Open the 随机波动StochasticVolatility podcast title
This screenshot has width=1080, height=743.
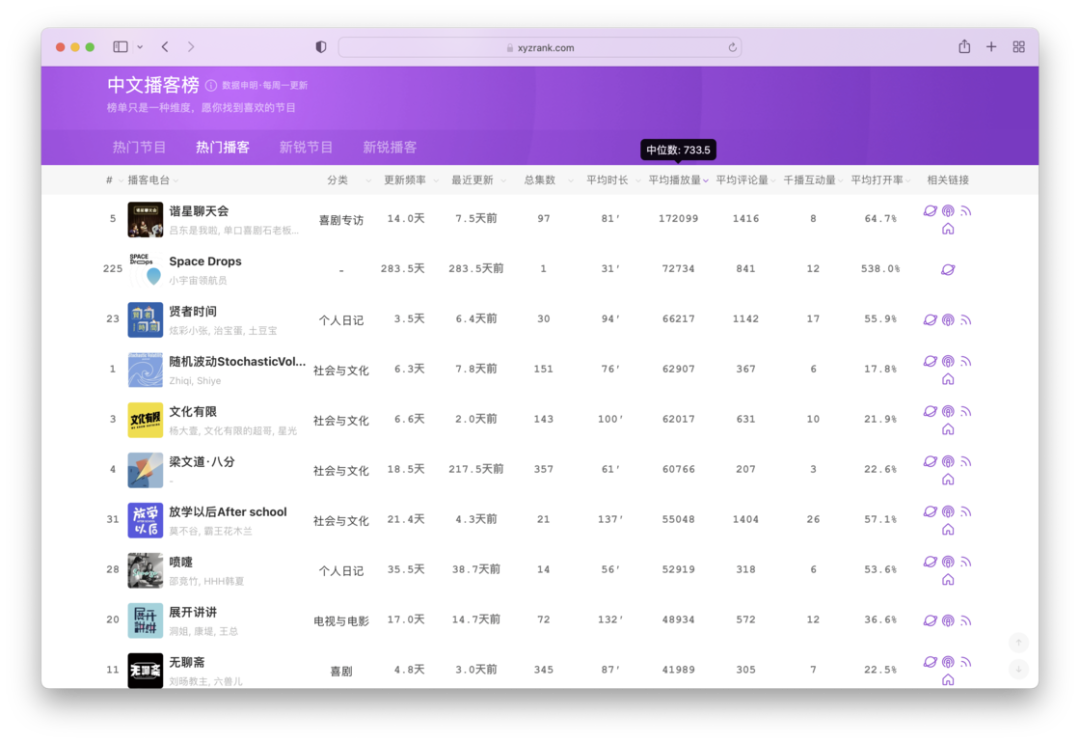pos(237,362)
